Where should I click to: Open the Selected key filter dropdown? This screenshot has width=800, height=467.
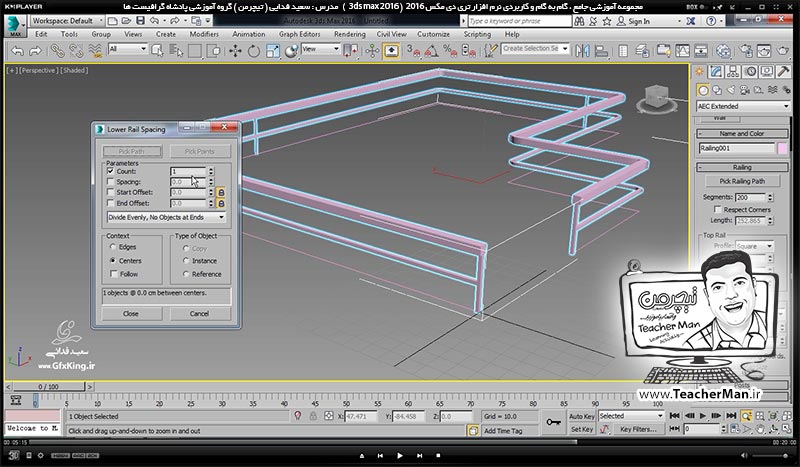[631, 416]
